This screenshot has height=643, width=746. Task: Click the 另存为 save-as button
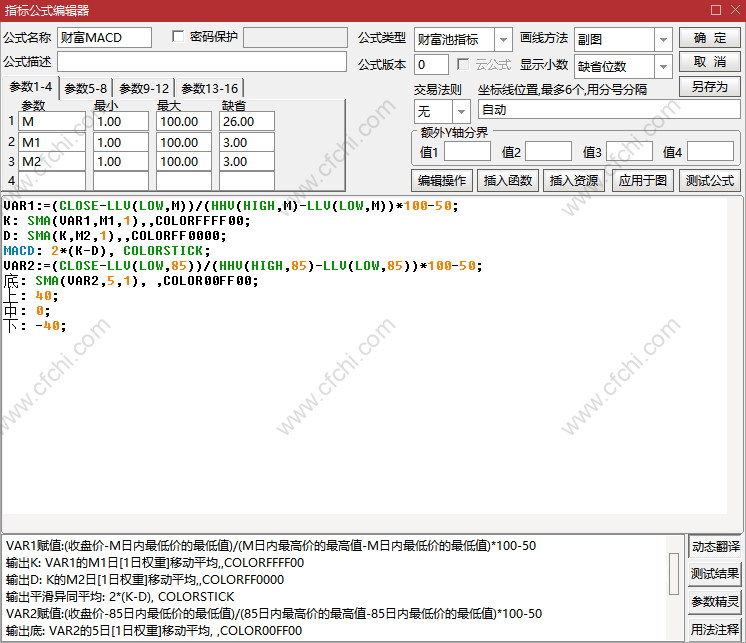[x=709, y=87]
